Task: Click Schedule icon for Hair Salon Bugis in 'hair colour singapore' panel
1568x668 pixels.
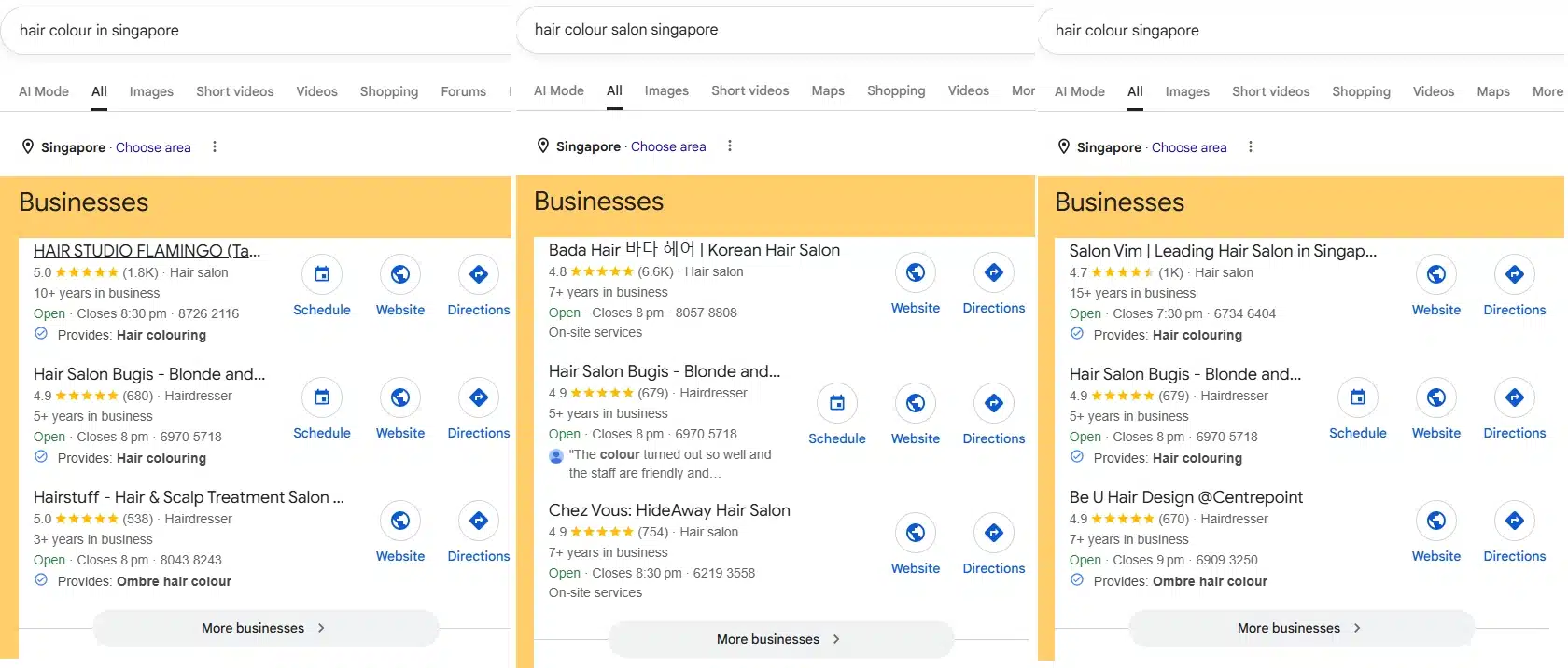Action: (x=1358, y=397)
